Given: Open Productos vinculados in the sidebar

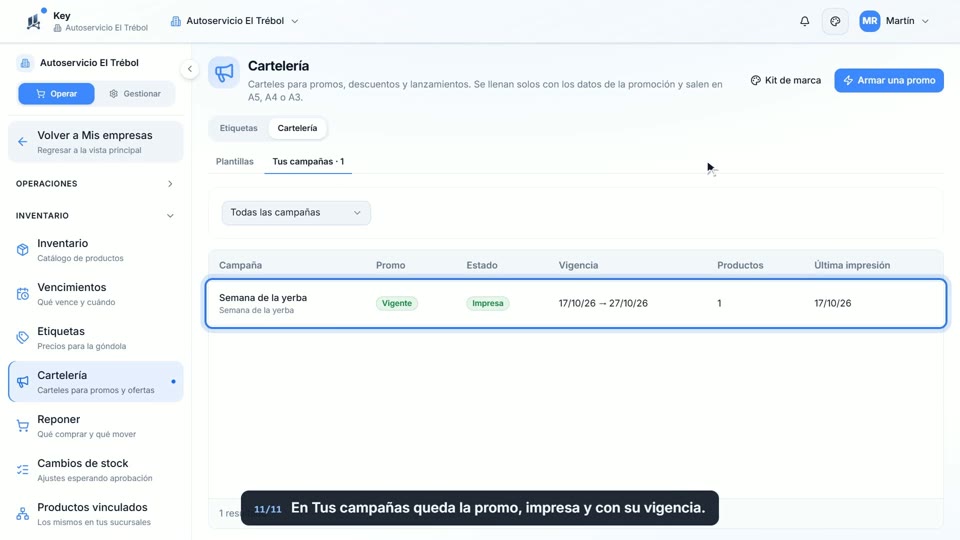Looking at the screenshot, I should tap(95, 514).
